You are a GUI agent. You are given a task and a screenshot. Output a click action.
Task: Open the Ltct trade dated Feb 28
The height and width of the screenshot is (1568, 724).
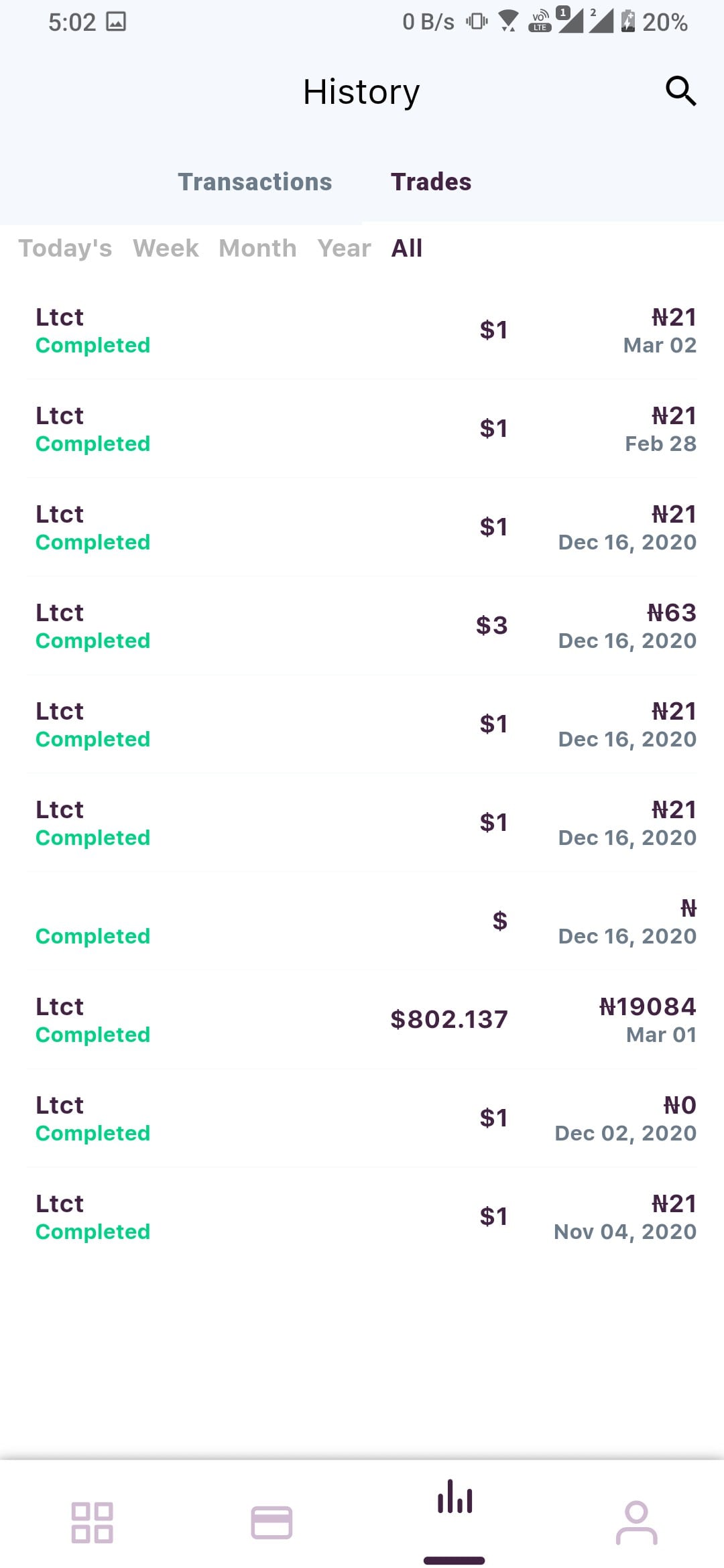(x=362, y=429)
